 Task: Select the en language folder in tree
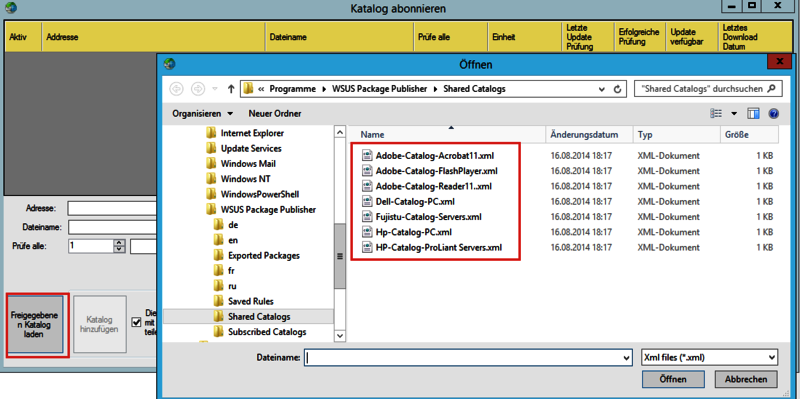click(233, 240)
